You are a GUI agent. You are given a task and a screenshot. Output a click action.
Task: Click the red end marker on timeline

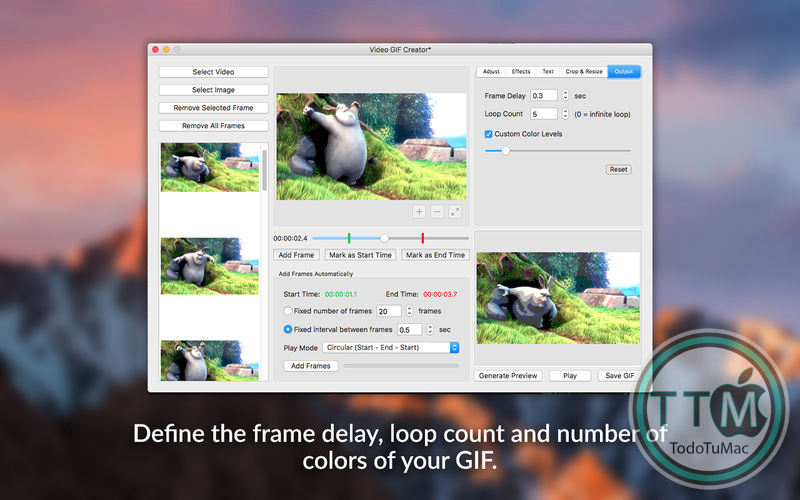(422, 238)
